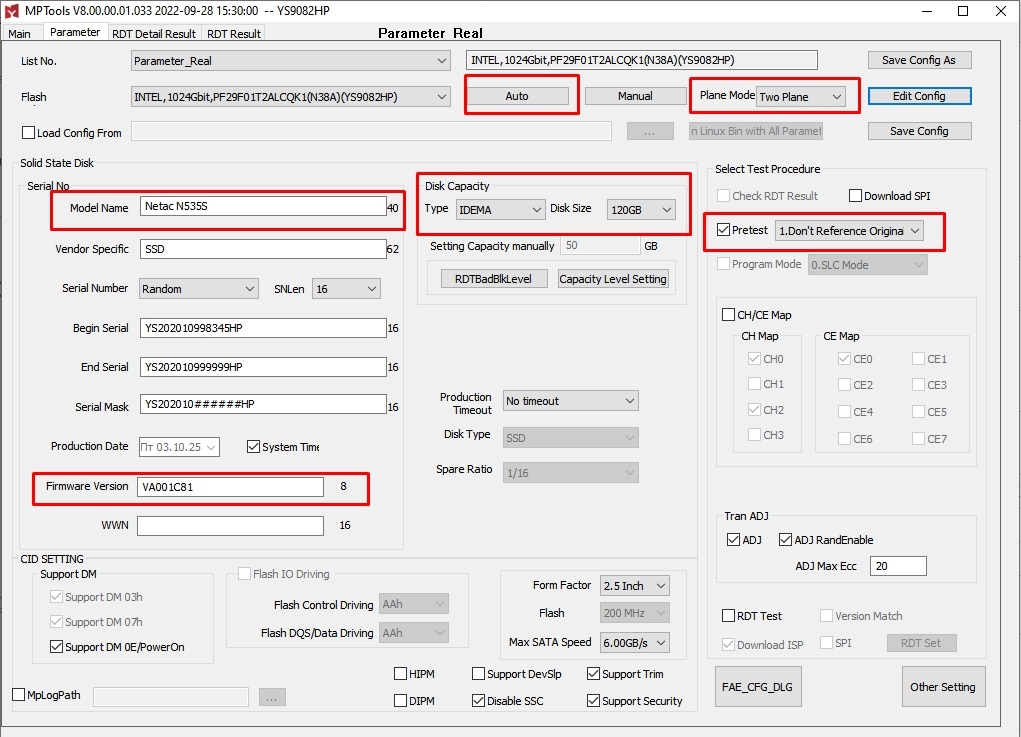The image size is (1021, 737).
Task: Open the Other Setting dialog
Action: (x=942, y=687)
